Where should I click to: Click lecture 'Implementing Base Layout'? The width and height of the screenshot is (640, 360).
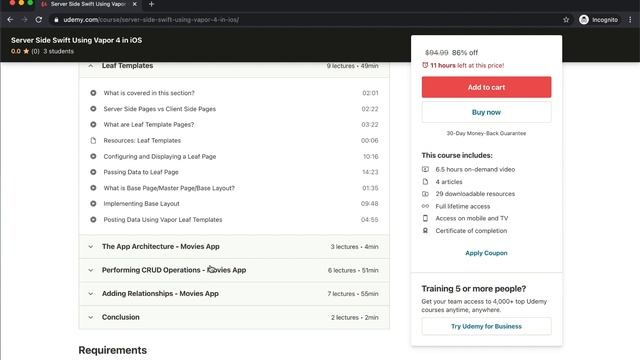pyautogui.click(x=141, y=204)
